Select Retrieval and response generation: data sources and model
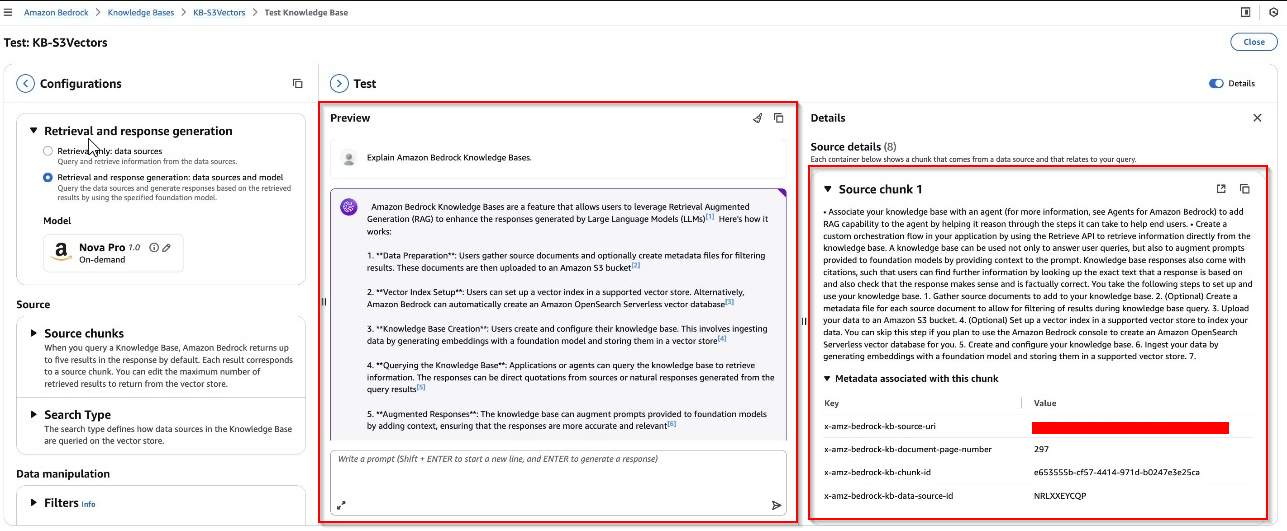Screen dimensions: 1287x531 (47, 178)
